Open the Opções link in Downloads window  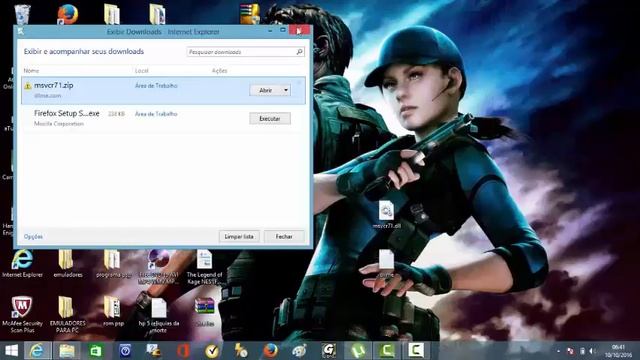(33, 237)
